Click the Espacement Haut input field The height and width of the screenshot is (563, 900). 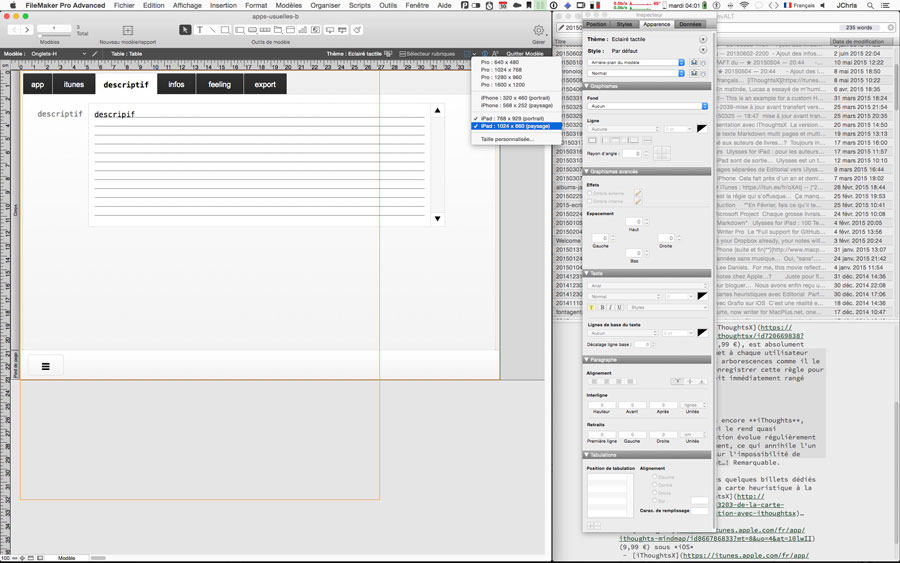click(x=634, y=221)
